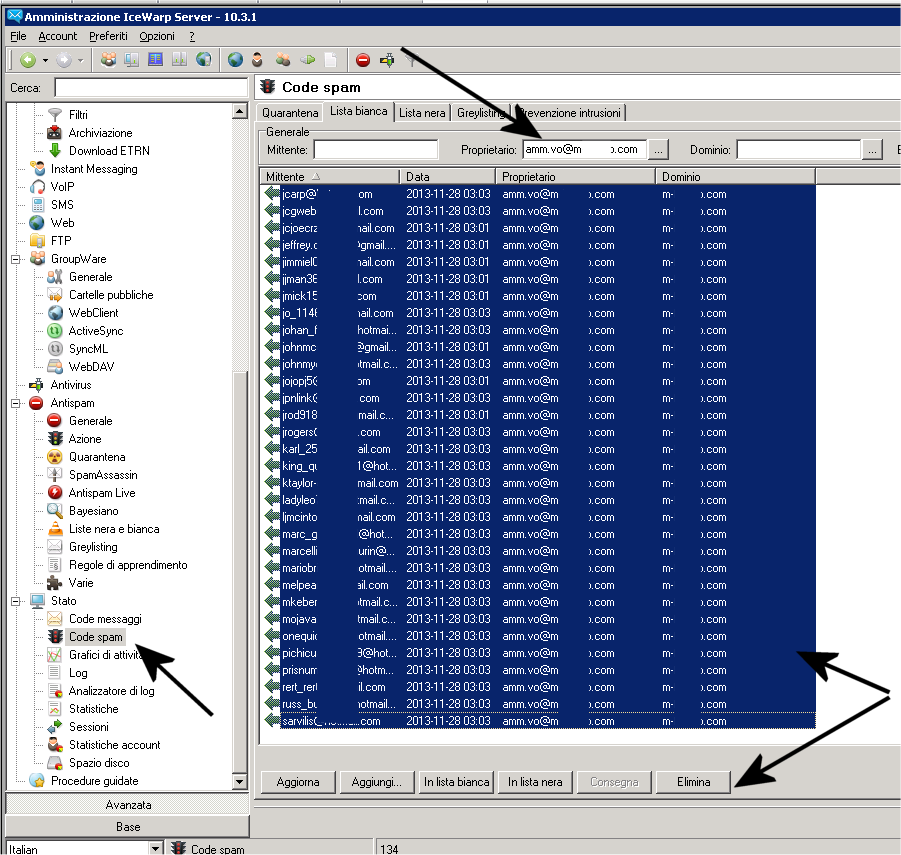Open Procedure guidate node
Image resolution: width=901 pixels, height=855 pixels.
coord(95,781)
